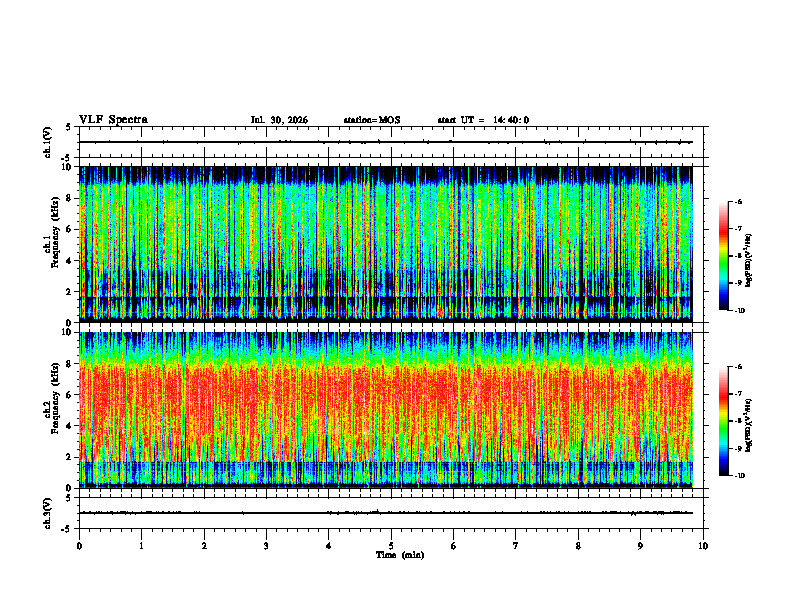Click the log(PSD) units label beside ch.2 color bar
The height and width of the screenshot is (612, 792).
[x=749, y=425]
